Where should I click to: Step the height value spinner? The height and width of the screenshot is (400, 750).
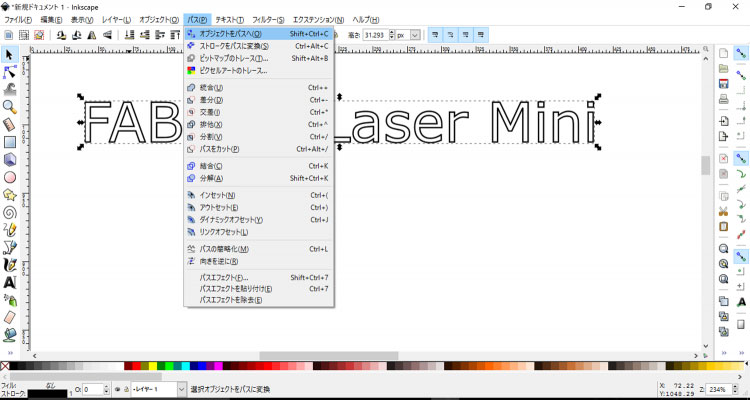[x=392, y=35]
